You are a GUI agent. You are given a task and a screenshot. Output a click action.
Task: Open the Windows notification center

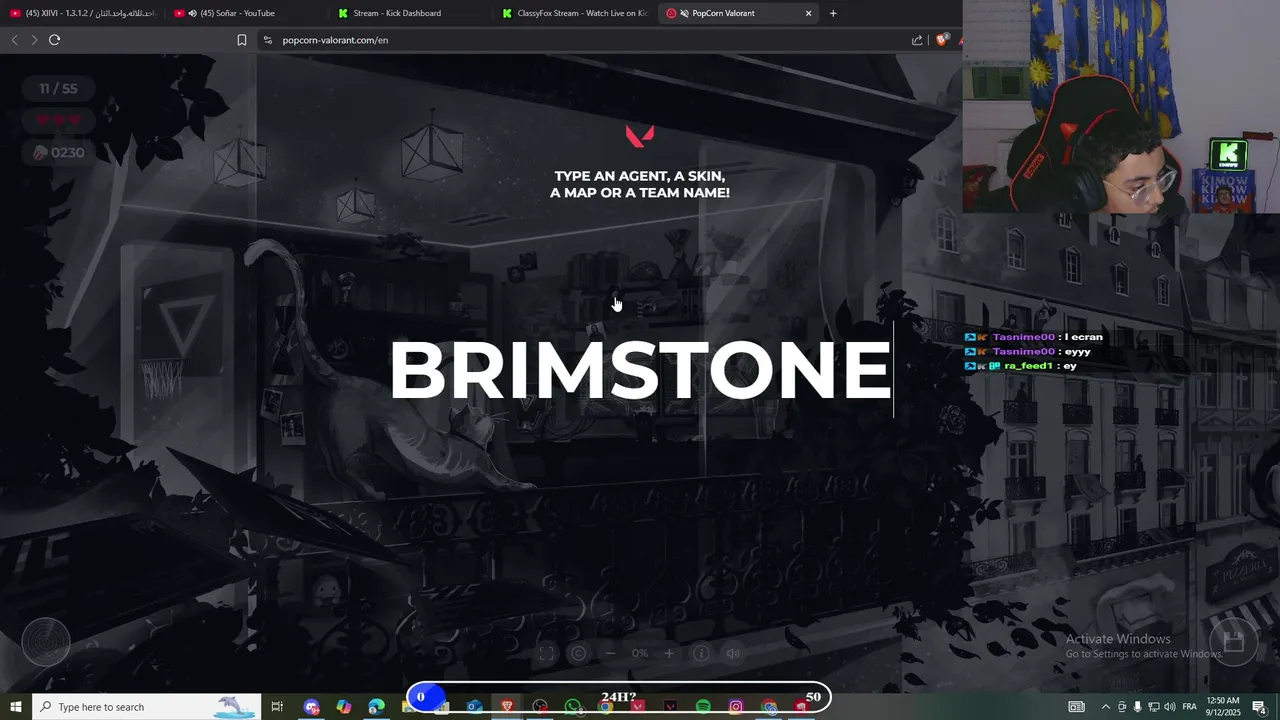1259,707
